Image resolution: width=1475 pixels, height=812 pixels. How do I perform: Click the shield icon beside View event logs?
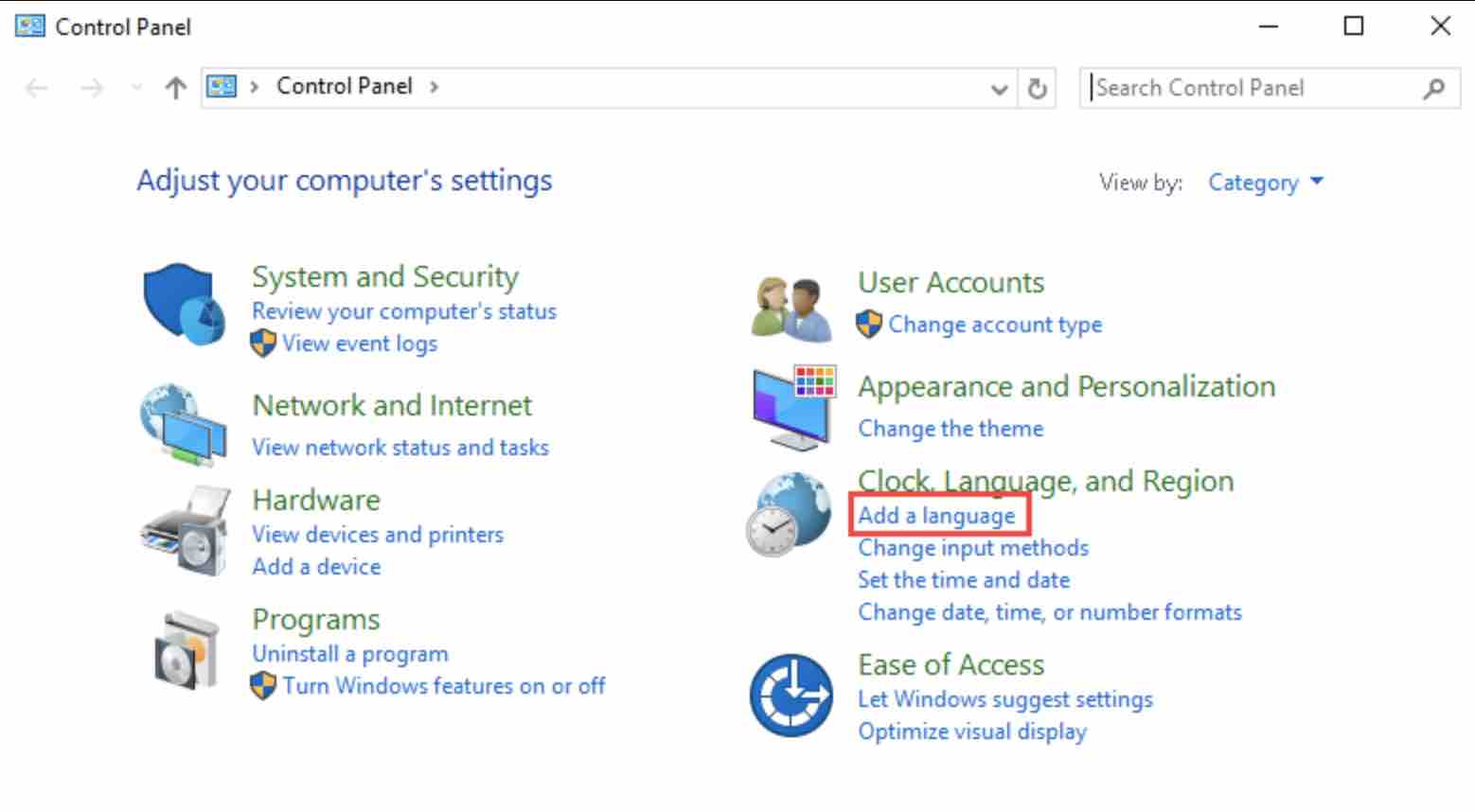263,344
